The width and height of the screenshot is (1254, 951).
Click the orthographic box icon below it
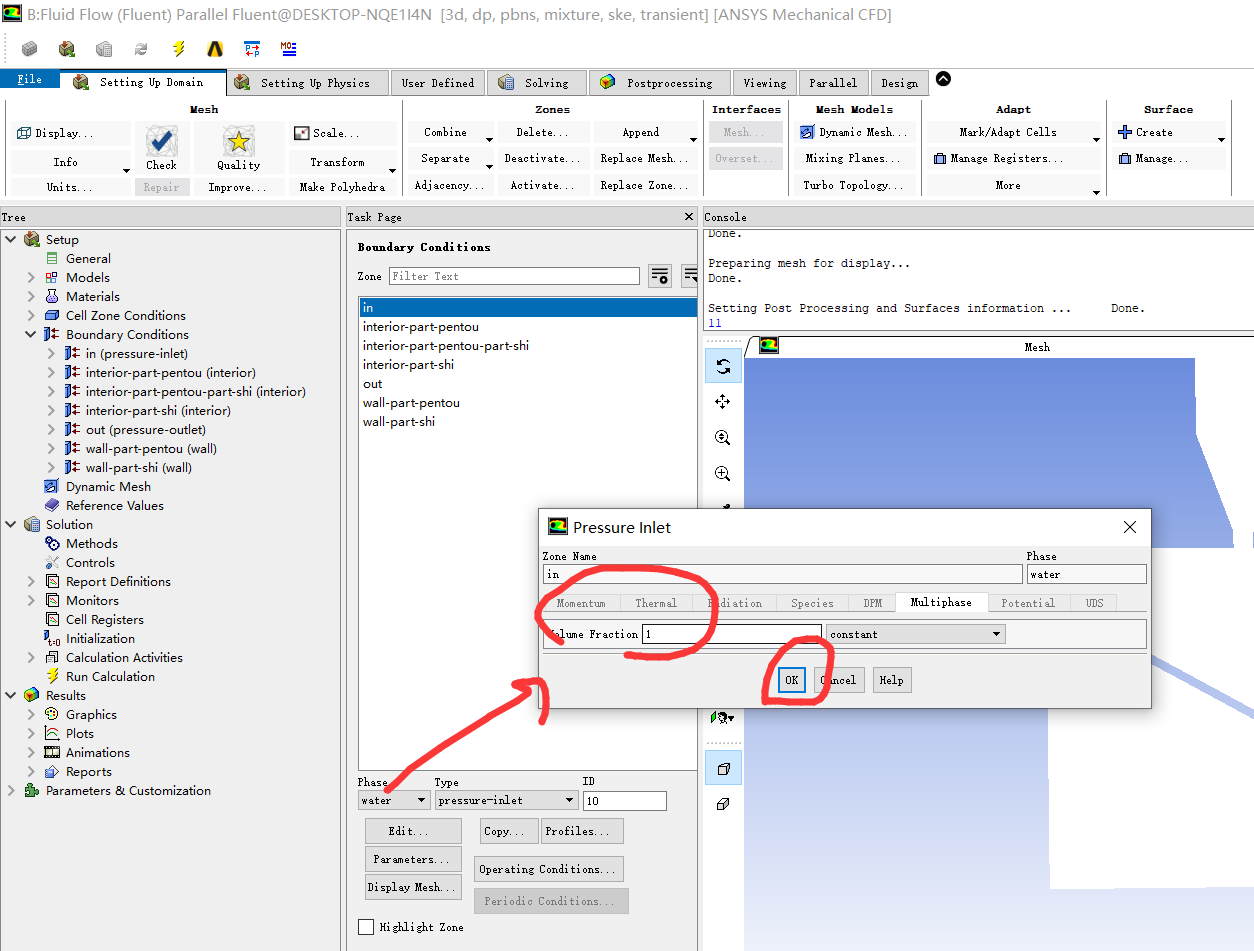pyautogui.click(x=723, y=804)
